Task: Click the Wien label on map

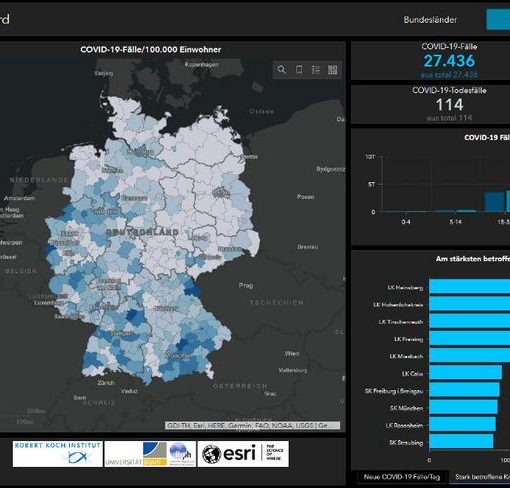Action: click(292, 353)
